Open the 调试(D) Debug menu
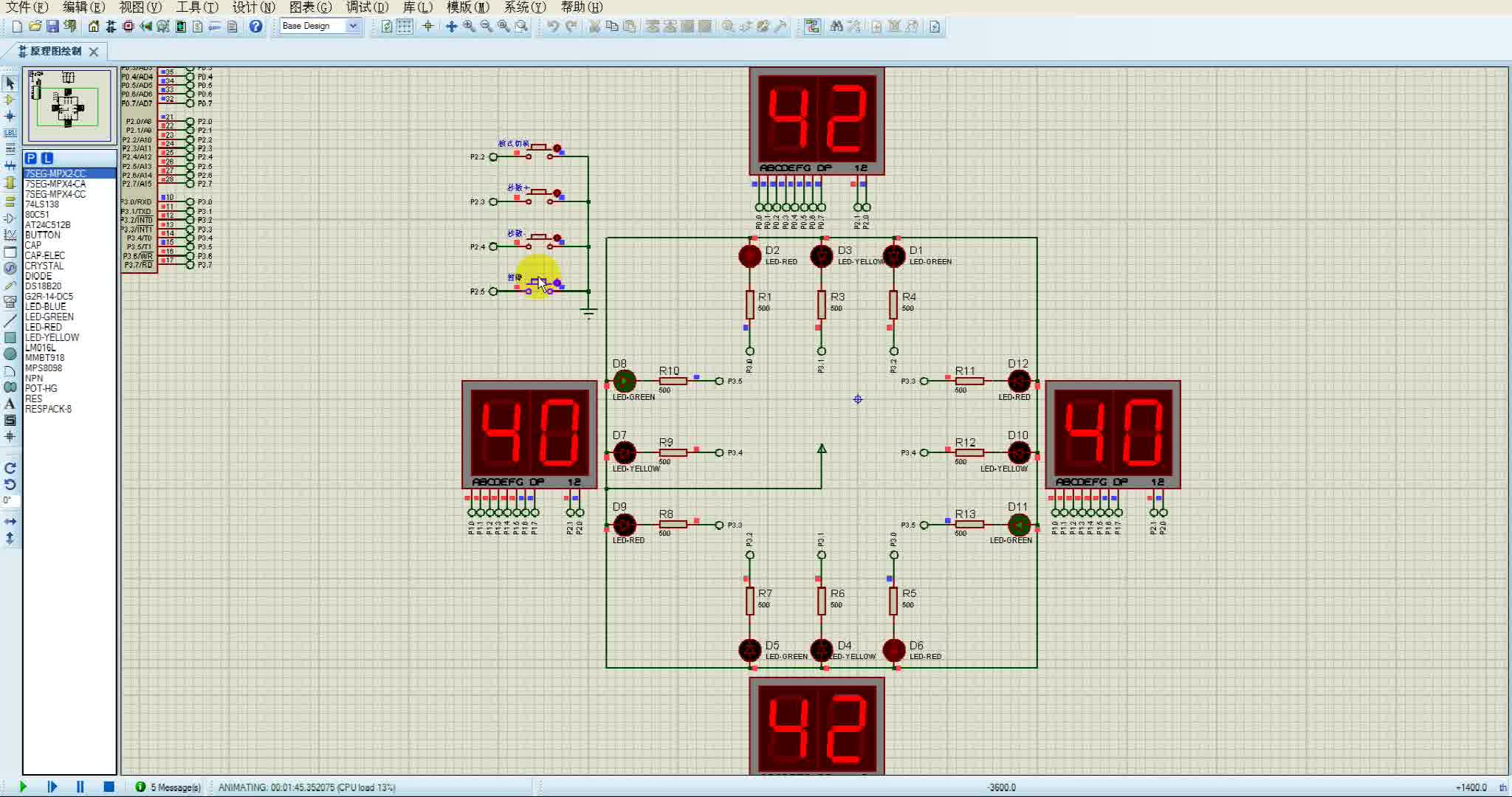This screenshot has height=797, width=1512. click(x=367, y=7)
